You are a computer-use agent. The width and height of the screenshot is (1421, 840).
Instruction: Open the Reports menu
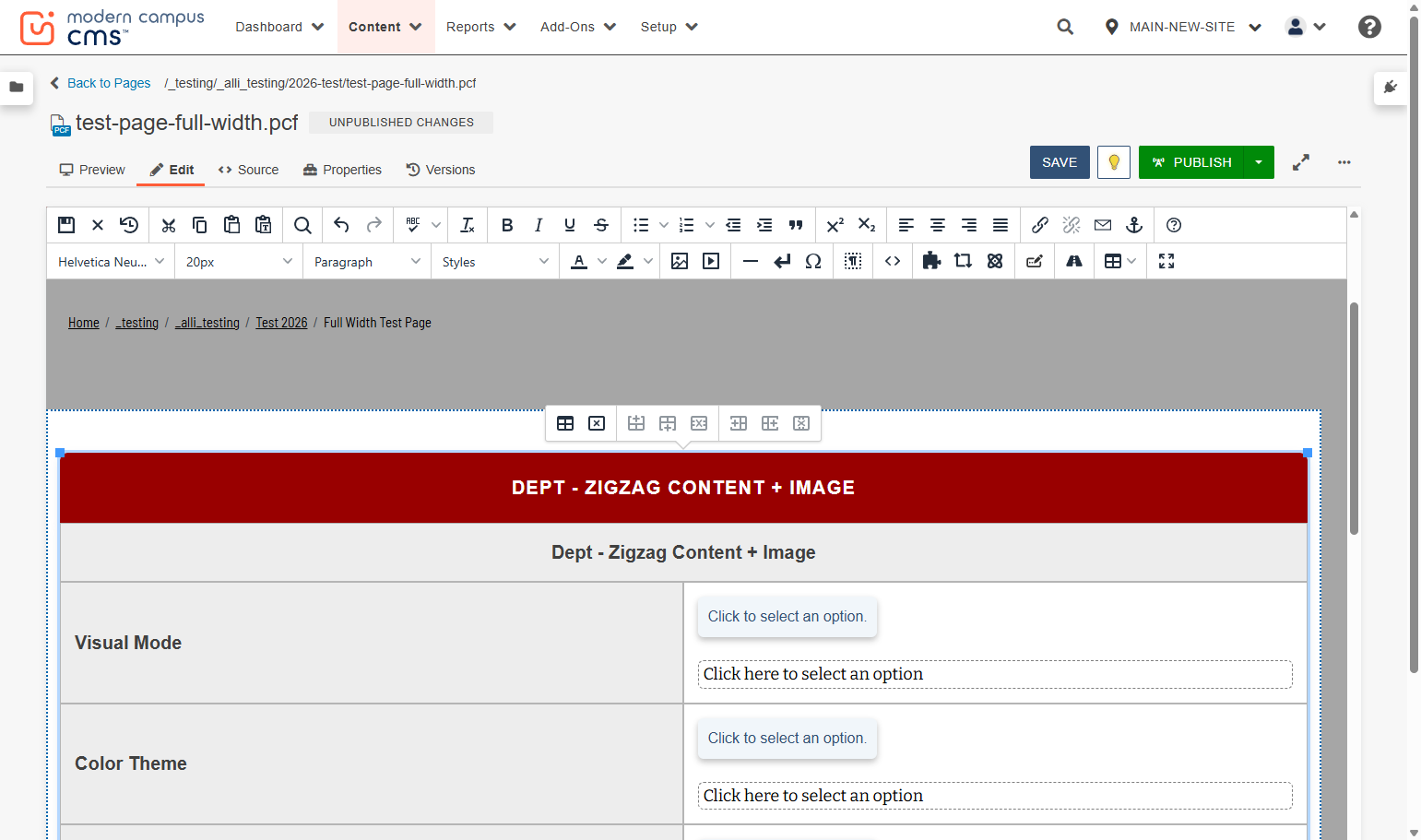(x=480, y=27)
